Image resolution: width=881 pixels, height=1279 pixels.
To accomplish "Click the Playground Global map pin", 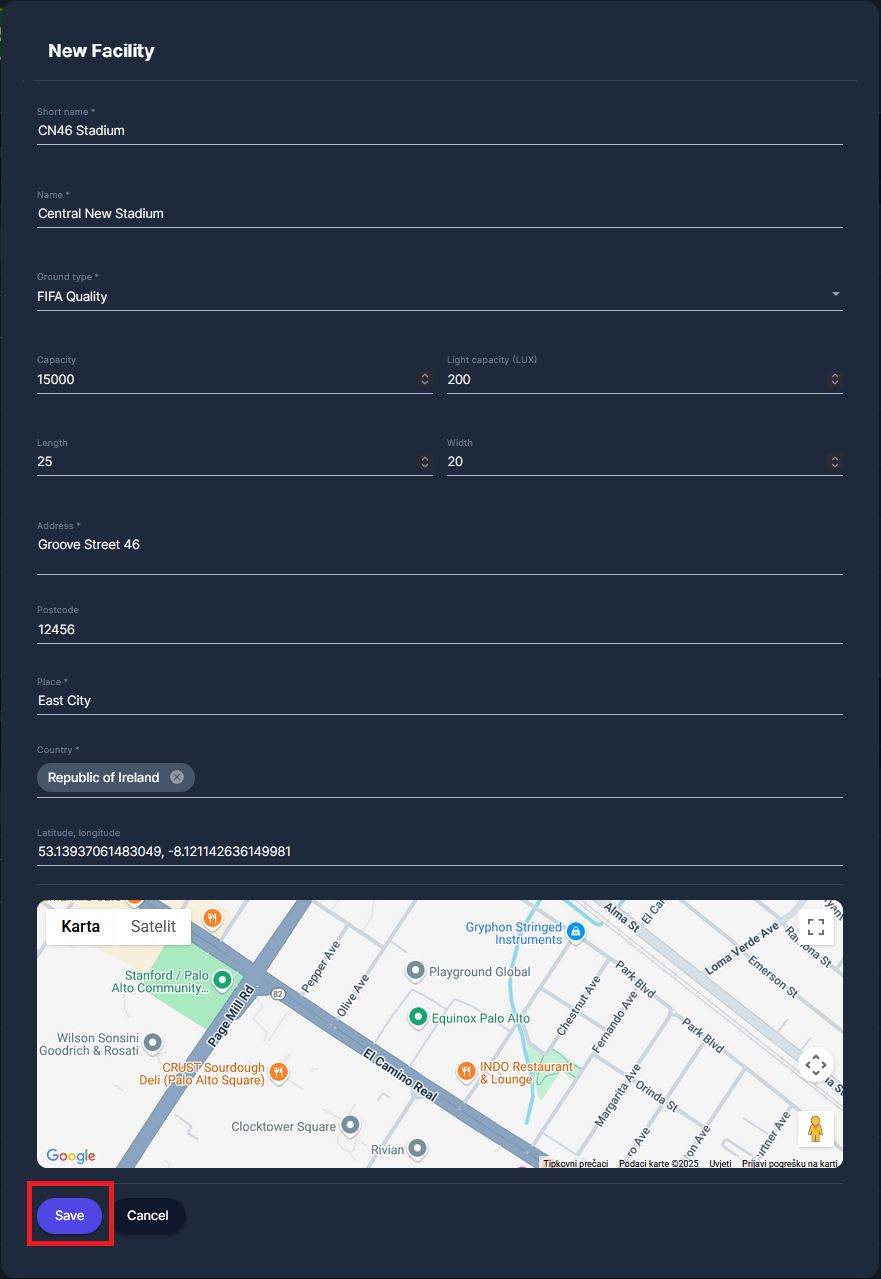I will 415,971.
